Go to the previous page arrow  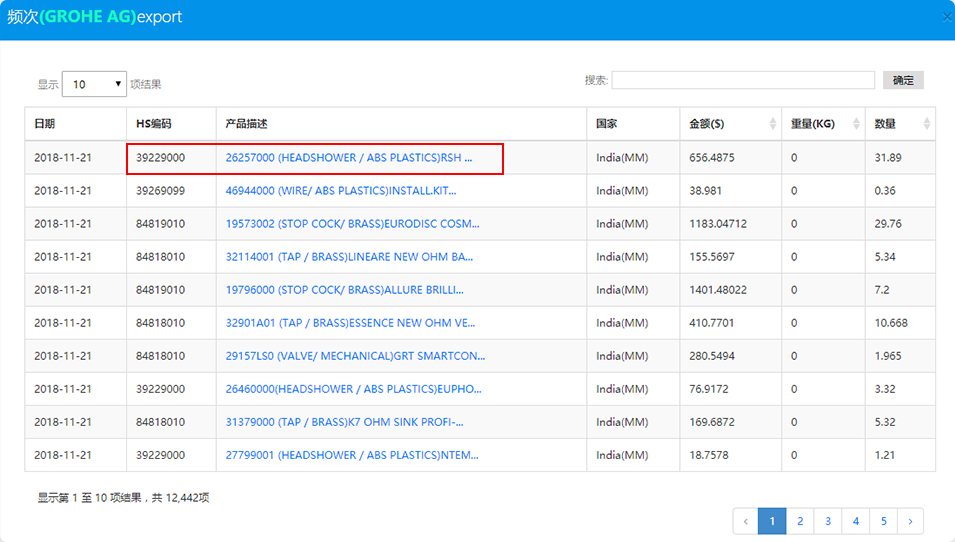745,521
